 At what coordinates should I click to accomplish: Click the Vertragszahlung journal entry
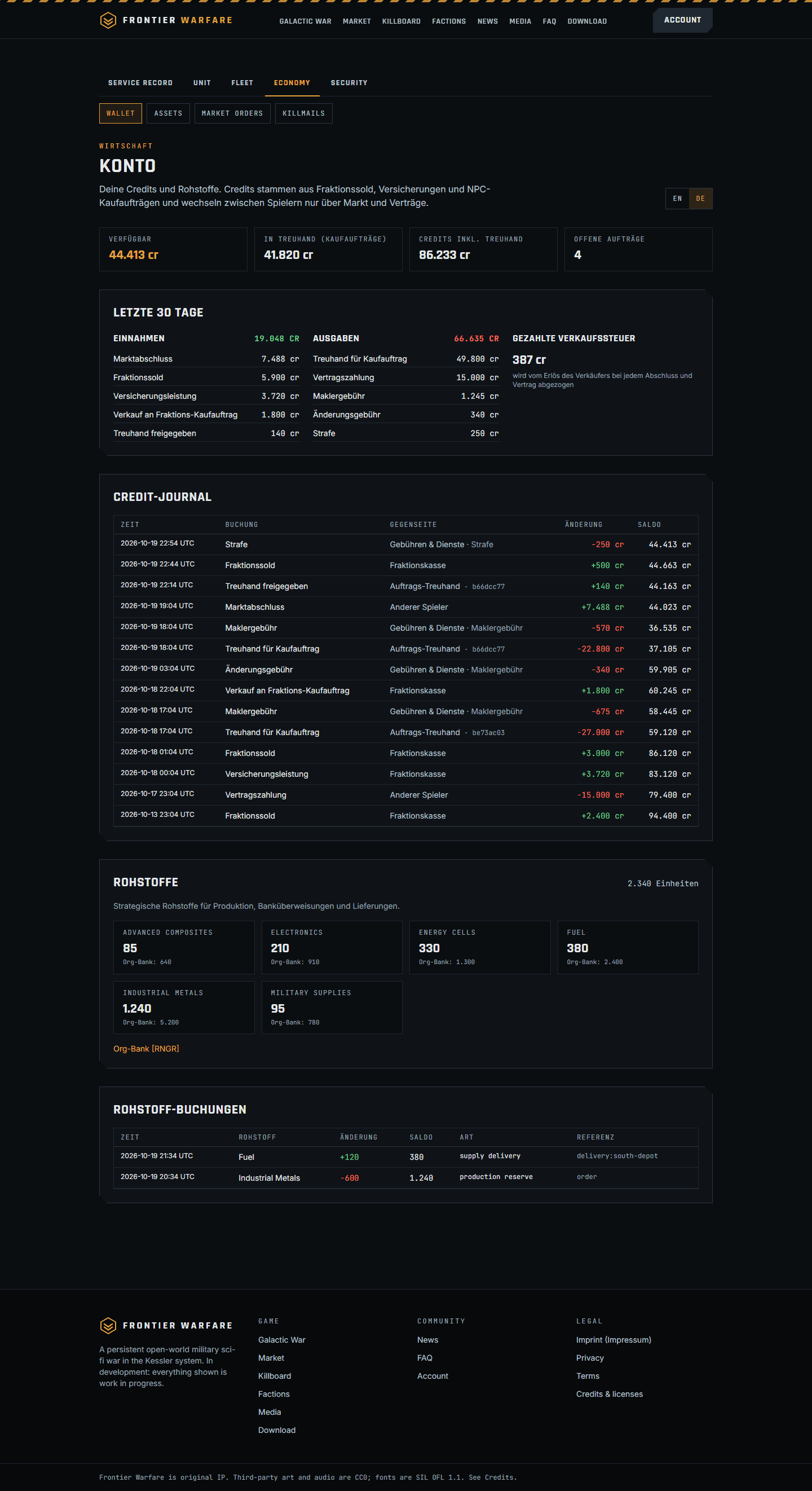click(405, 795)
